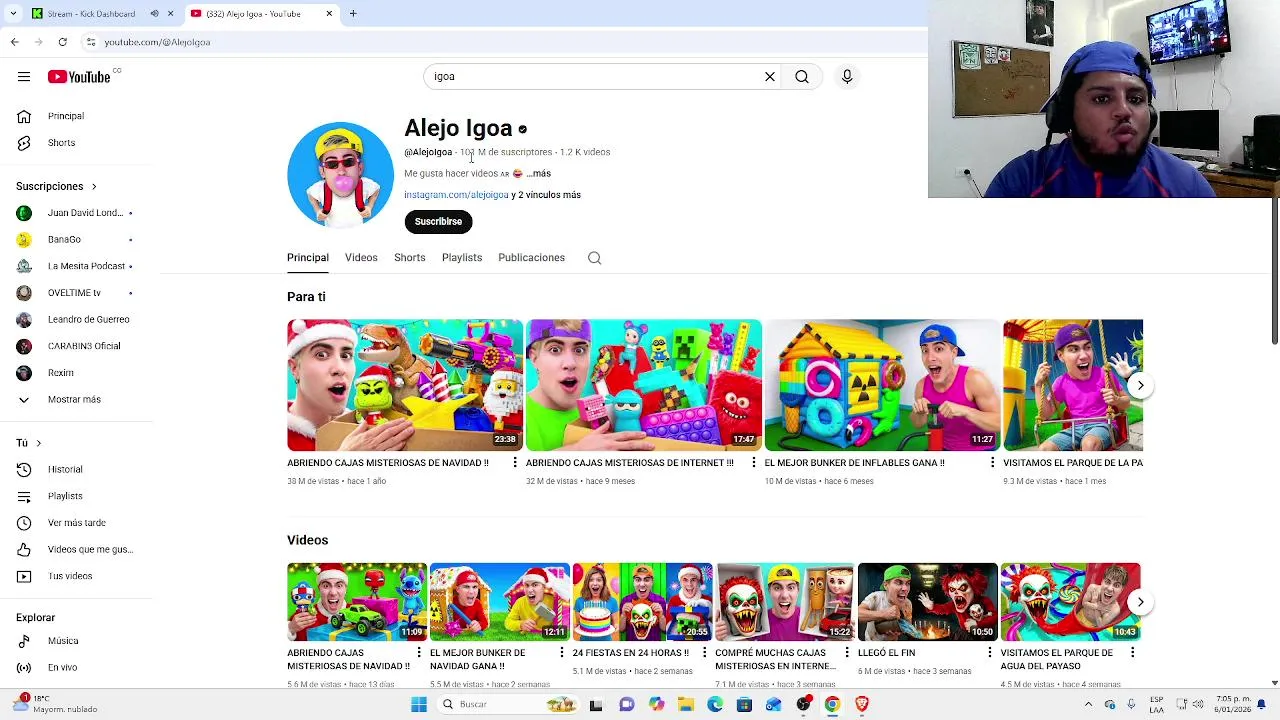Click the YouTube logo
1280x720 pixels.
[x=79, y=77]
